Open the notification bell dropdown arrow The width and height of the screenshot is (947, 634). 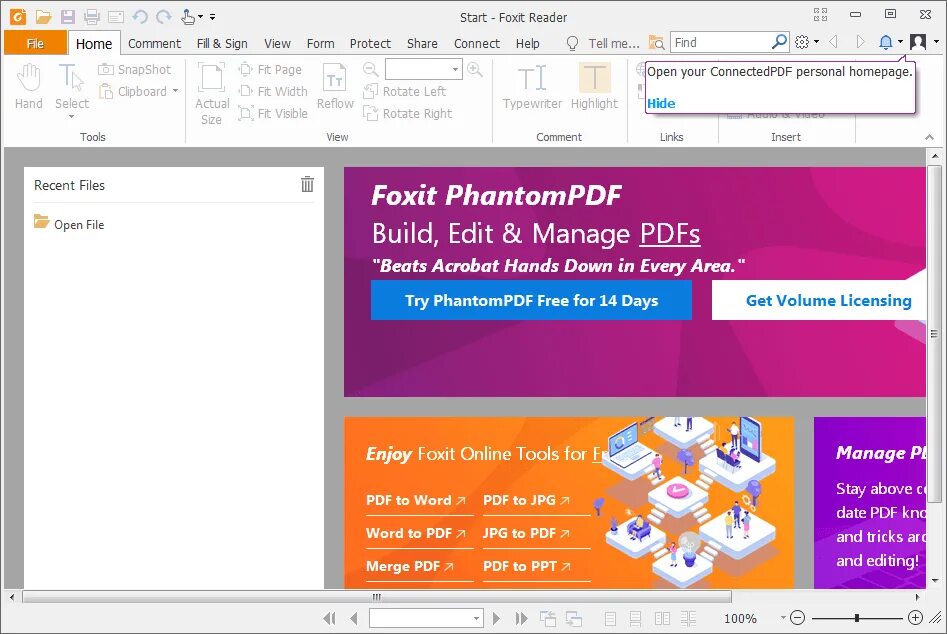pos(900,42)
